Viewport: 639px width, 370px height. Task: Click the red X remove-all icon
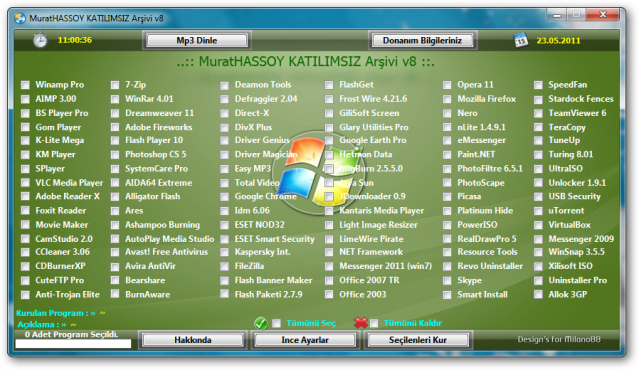(x=361, y=323)
